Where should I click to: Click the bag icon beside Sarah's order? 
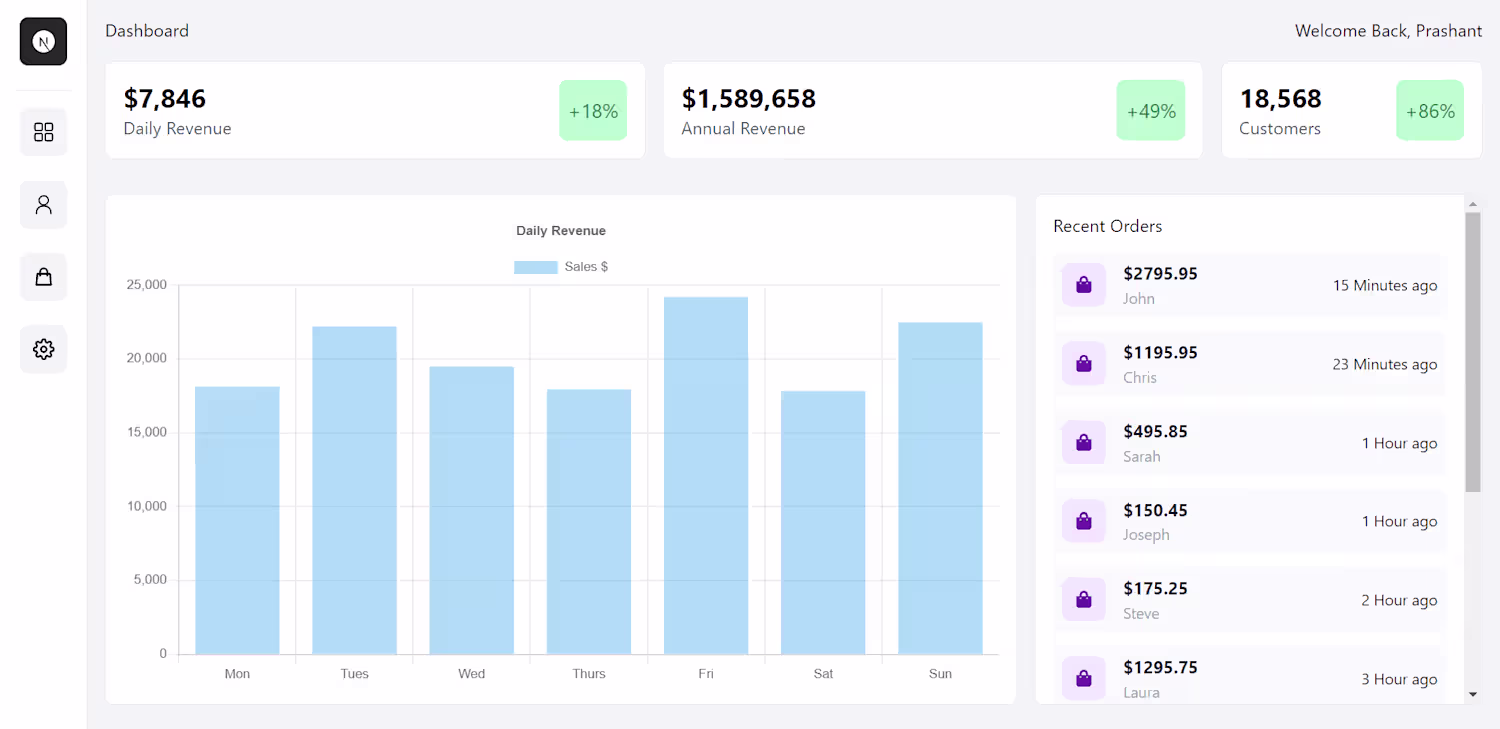click(1083, 442)
